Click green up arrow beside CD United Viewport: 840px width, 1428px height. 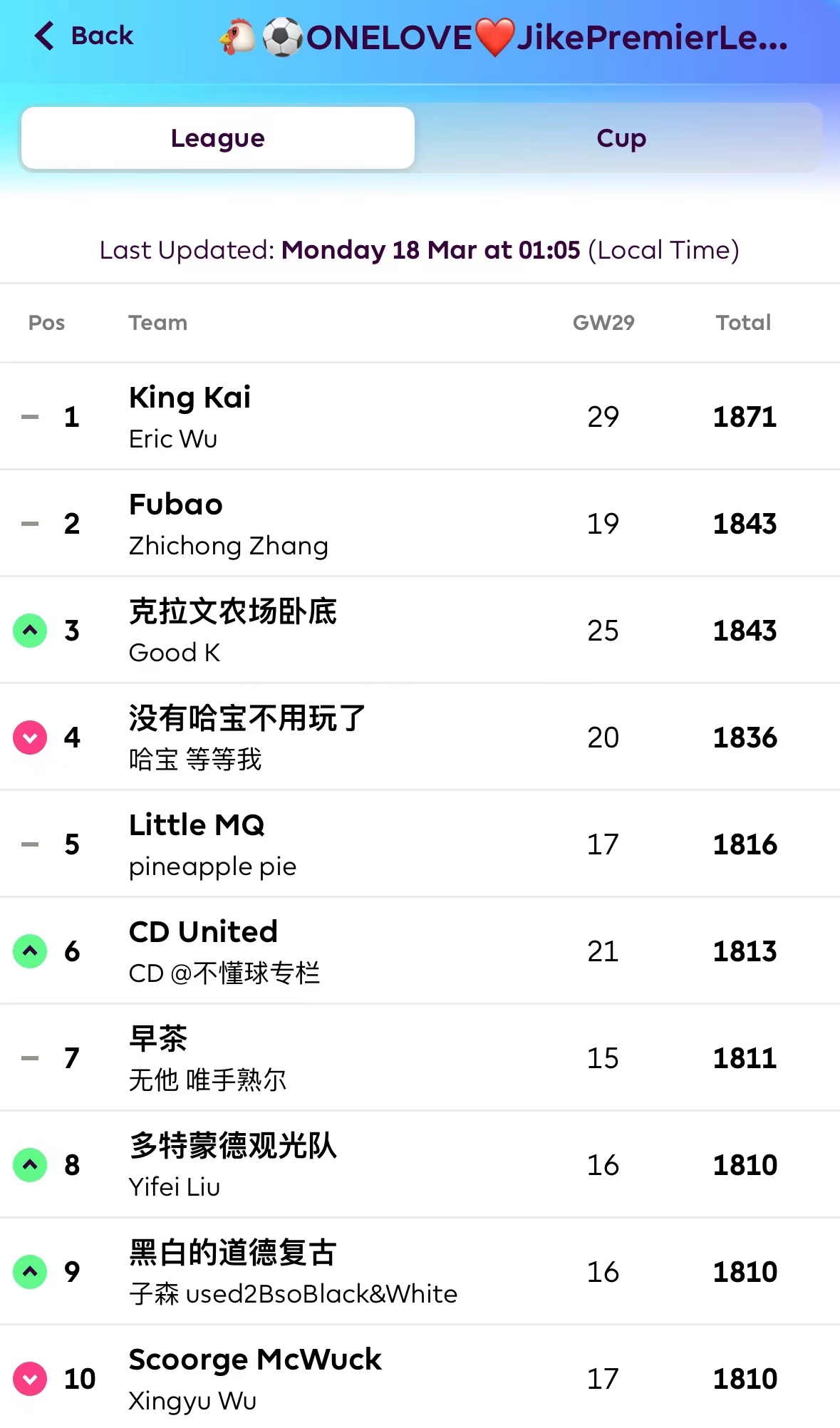tap(30, 951)
